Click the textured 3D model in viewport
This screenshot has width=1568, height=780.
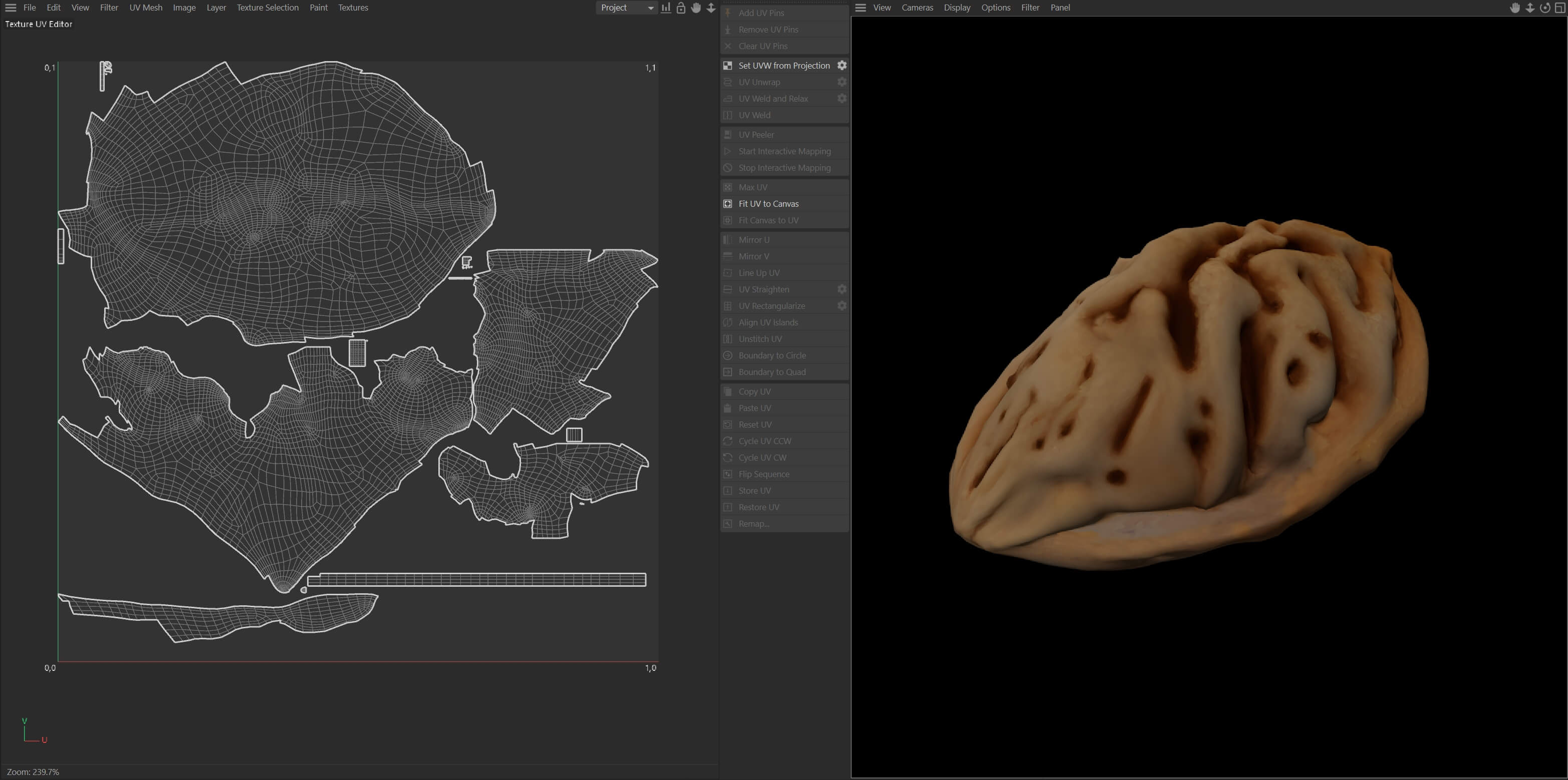(1187, 396)
